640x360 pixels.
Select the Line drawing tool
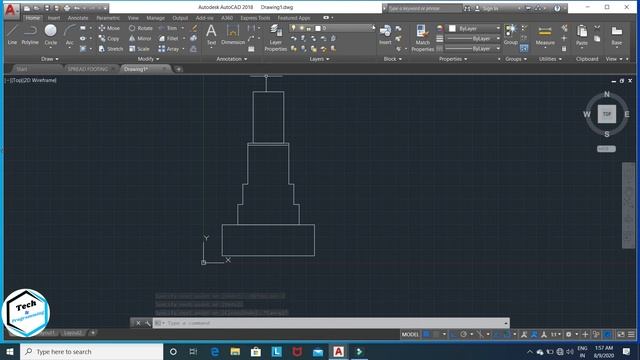coord(12,34)
